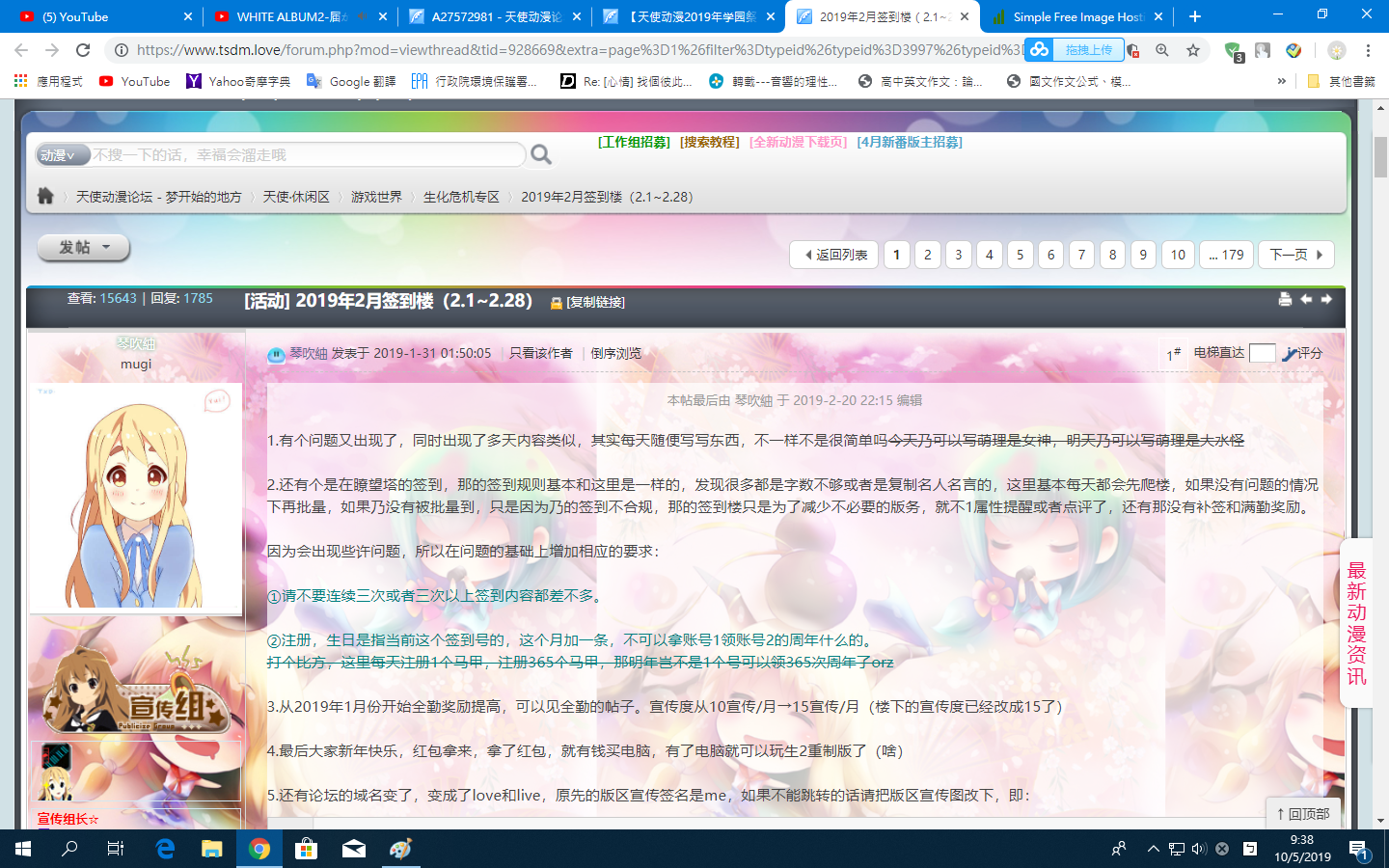Open Microsoft Edge from the taskbar
The width and height of the screenshot is (1389, 868).
coord(165,849)
